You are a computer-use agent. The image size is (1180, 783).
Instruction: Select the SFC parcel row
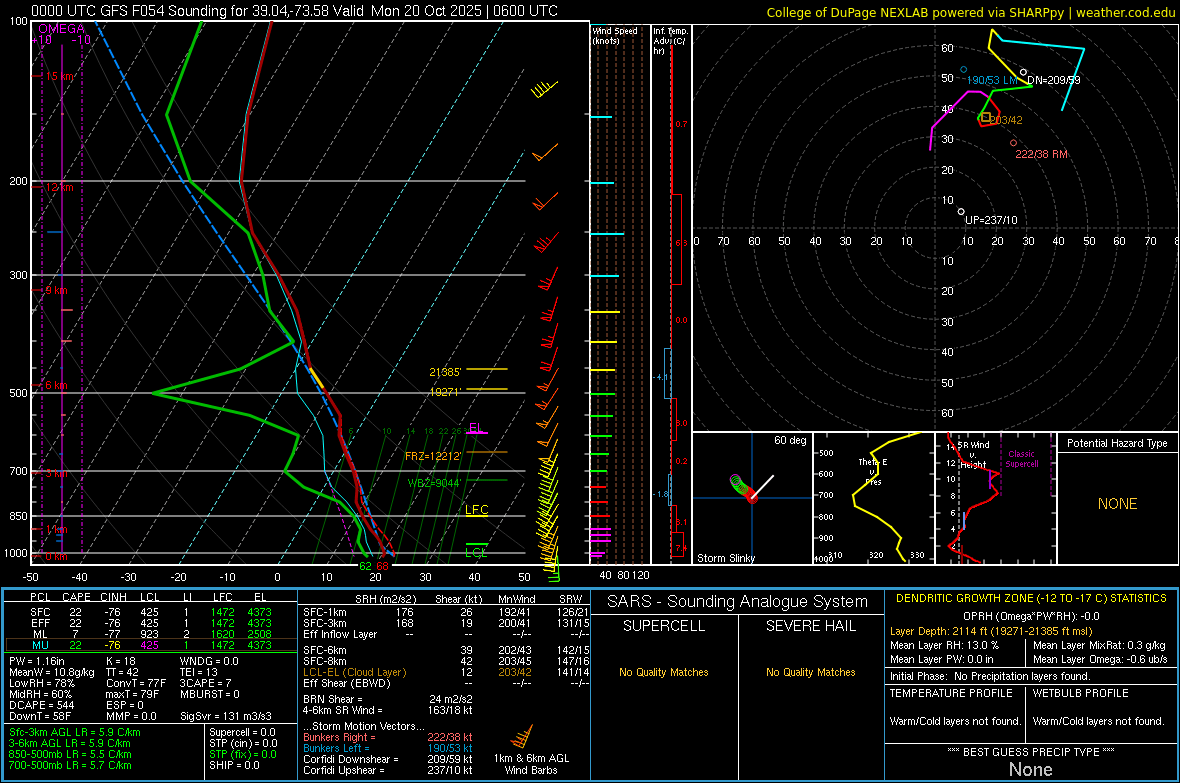[151, 612]
